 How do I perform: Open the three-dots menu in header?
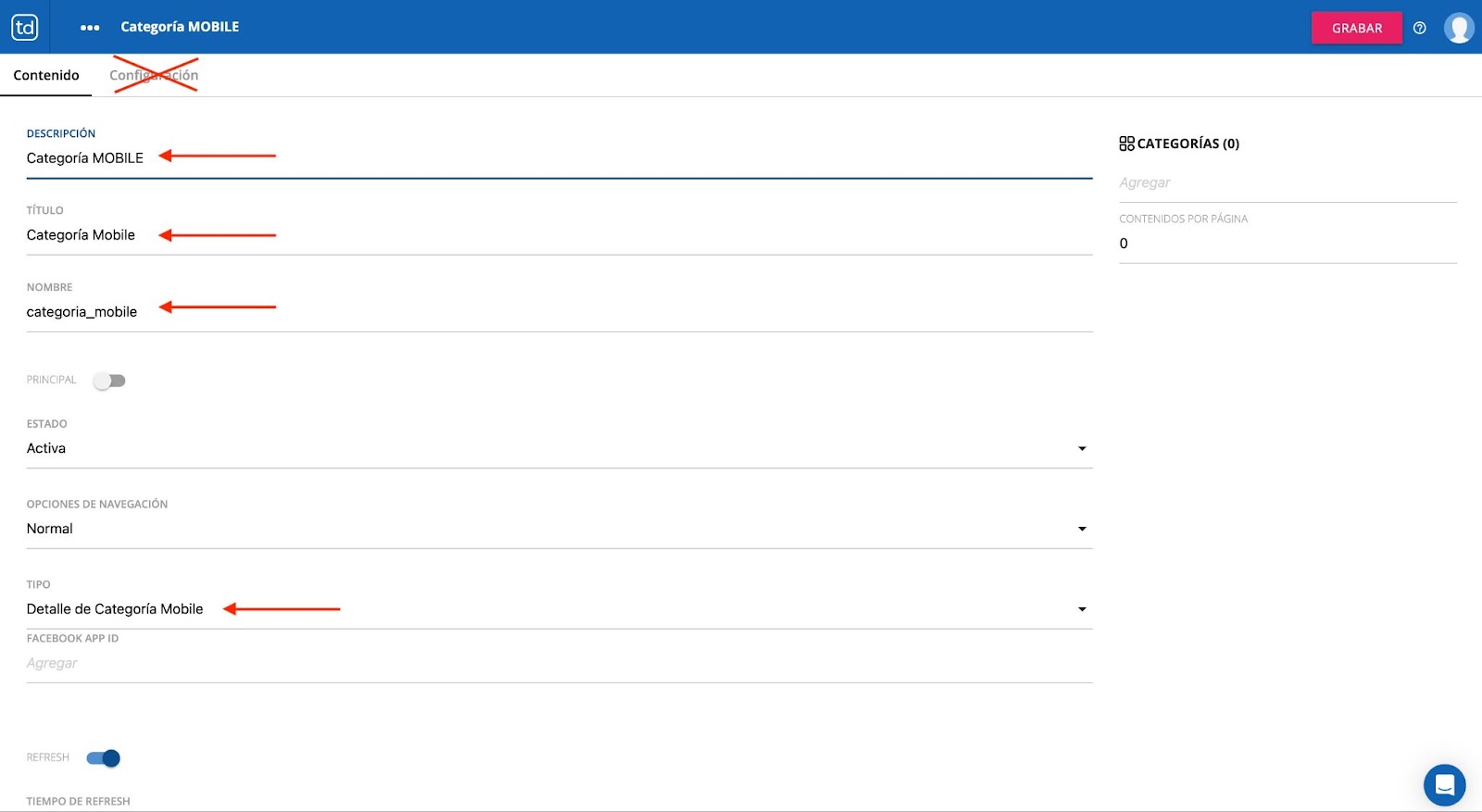(x=90, y=28)
